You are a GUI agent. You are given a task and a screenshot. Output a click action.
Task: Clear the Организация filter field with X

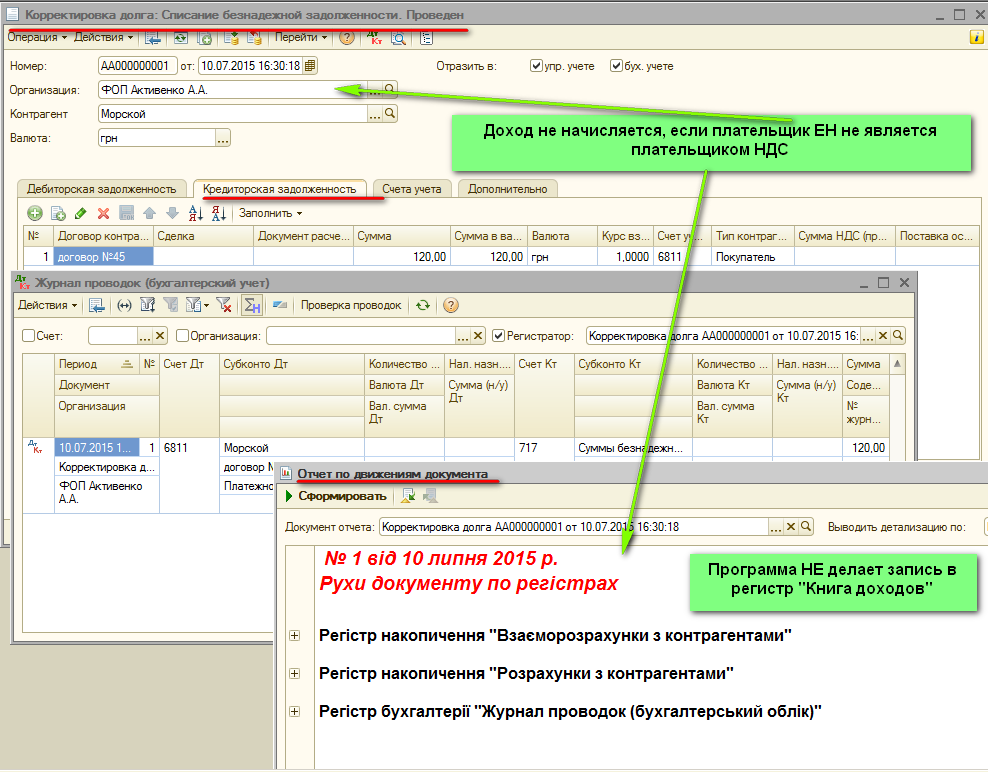click(x=478, y=336)
